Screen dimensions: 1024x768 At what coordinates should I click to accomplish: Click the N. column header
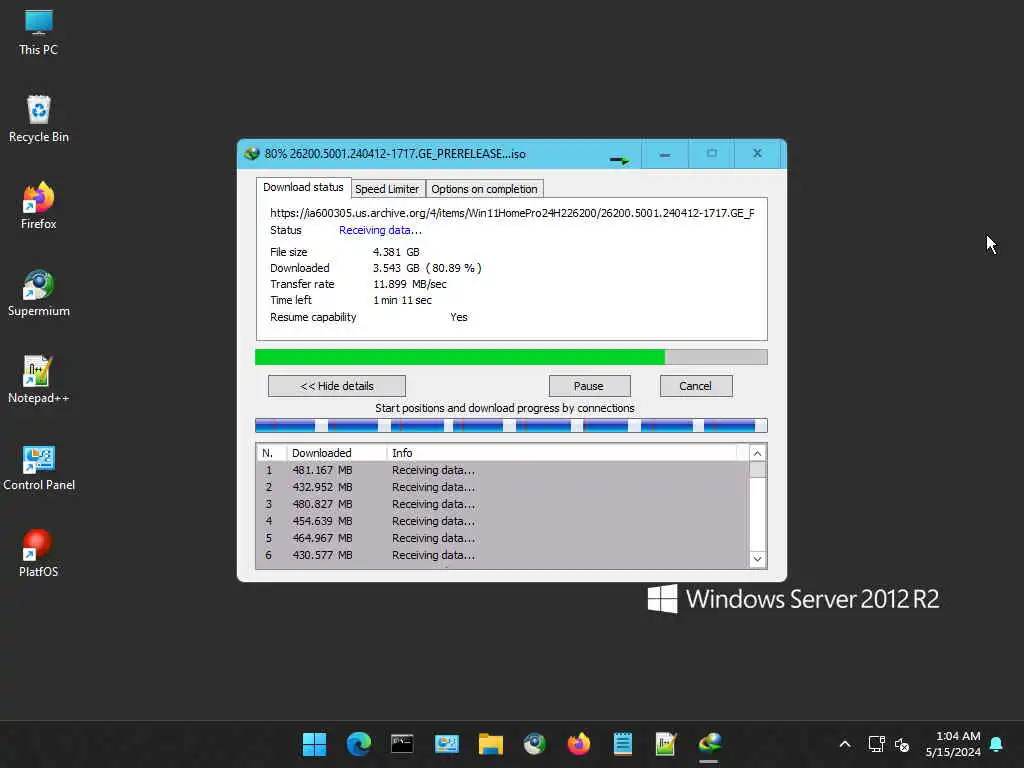tap(272, 453)
